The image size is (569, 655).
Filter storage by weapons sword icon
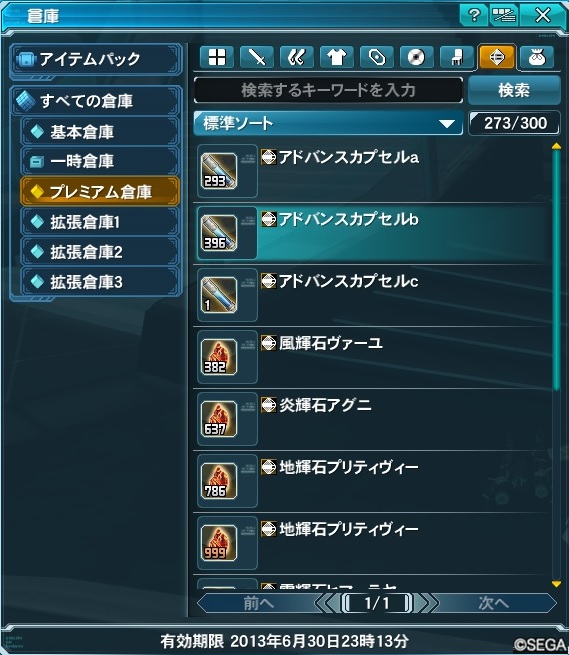[x=257, y=57]
